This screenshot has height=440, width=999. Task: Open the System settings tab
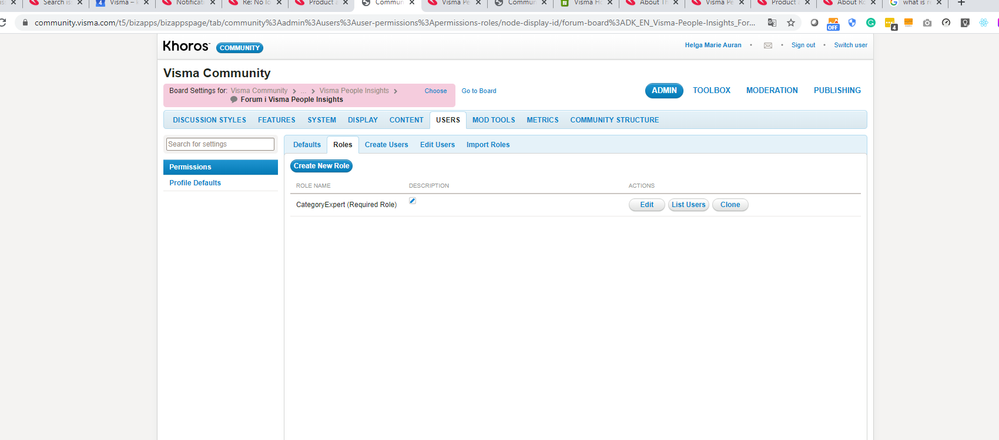tap(322, 120)
